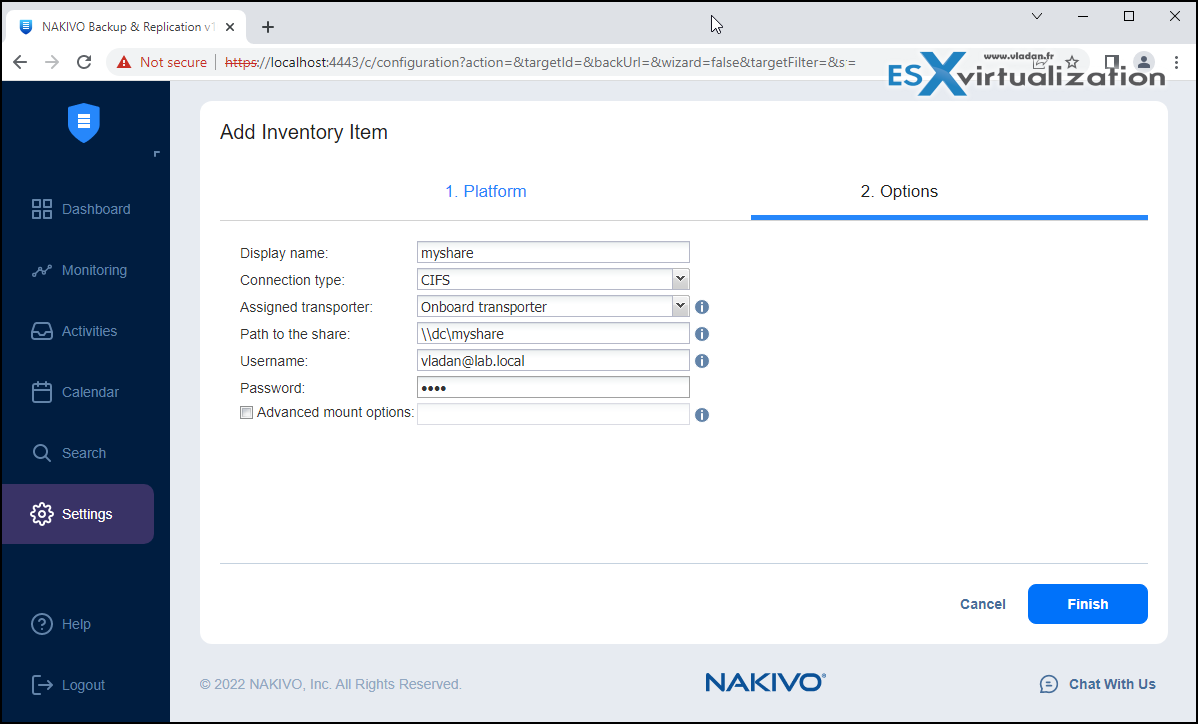This screenshot has height=724, width=1198.
Task: Open the Dashboard section
Action: (x=81, y=209)
